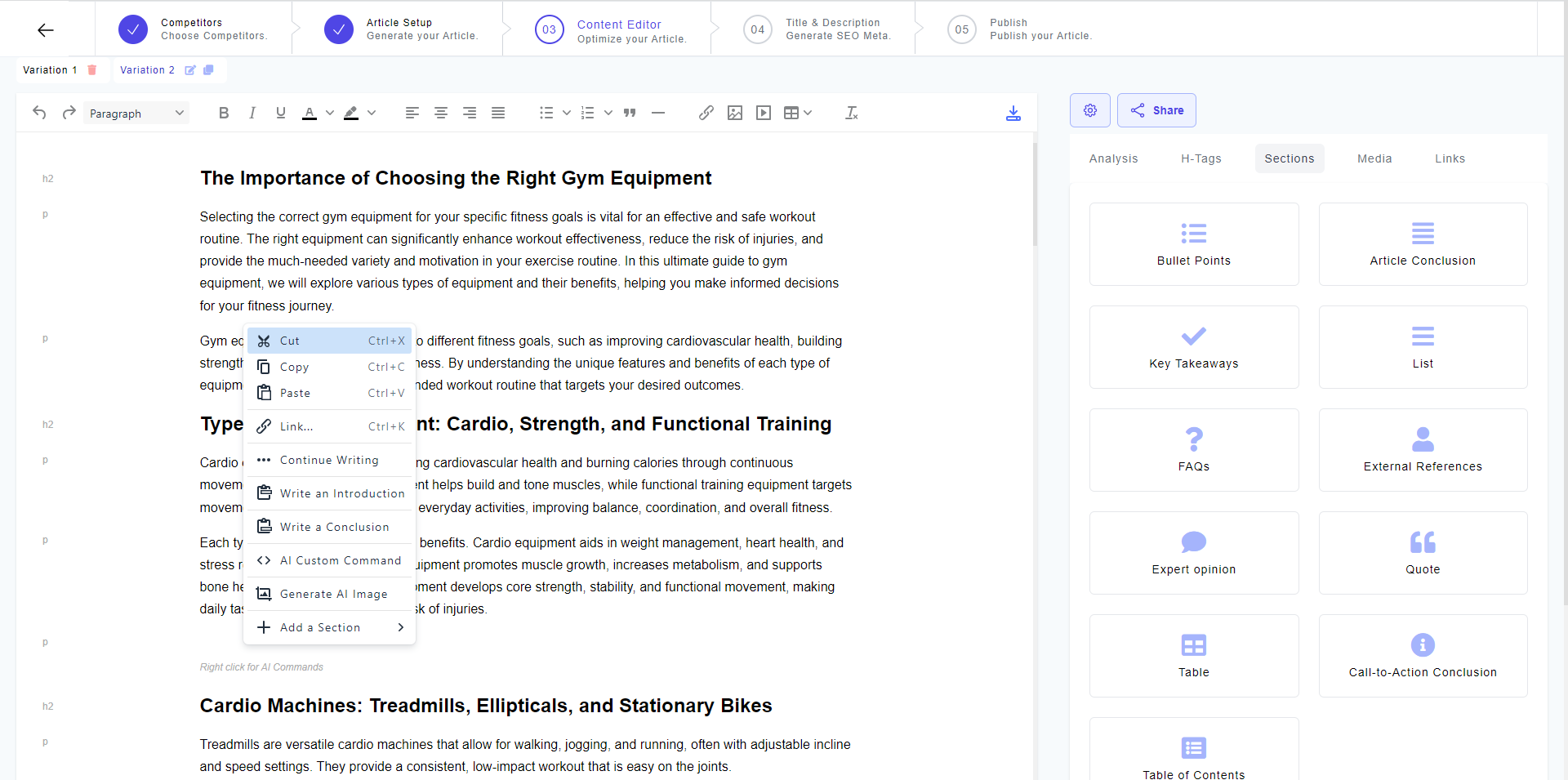Add a Key Takeaways section card
The width and height of the screenshot is (1568, 780).
click(x=1193, y=347)
